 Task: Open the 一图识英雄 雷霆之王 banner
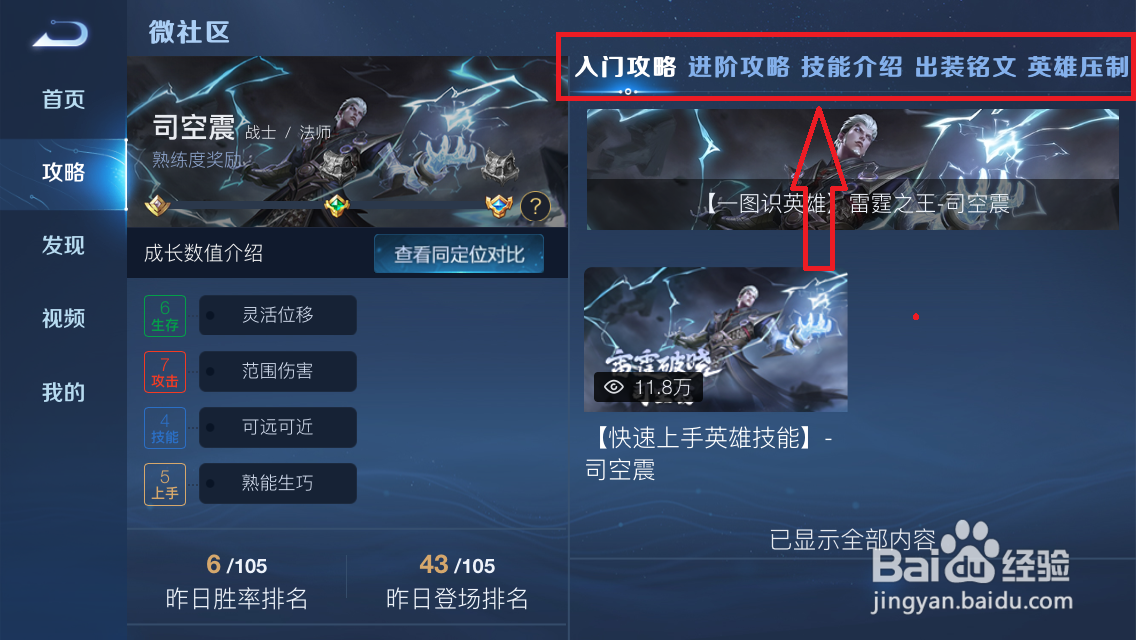click(x=853, y=170)
